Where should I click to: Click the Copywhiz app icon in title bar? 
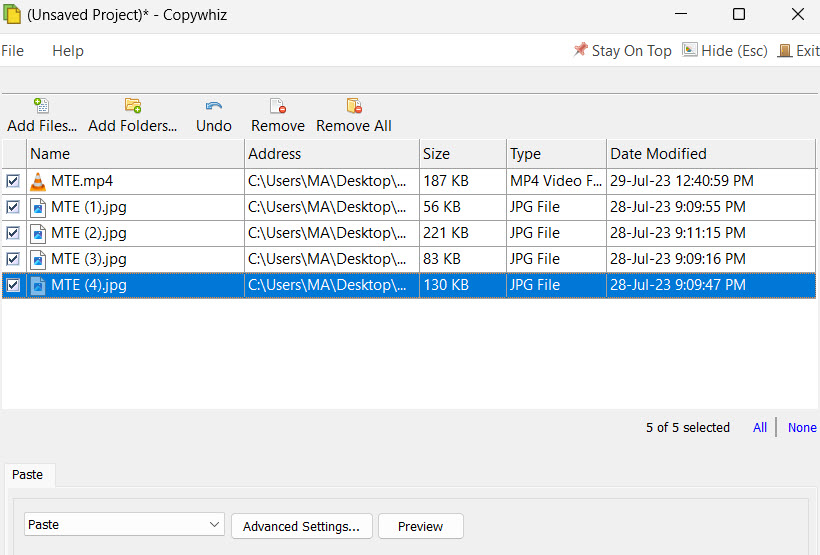tap(12, 14)
